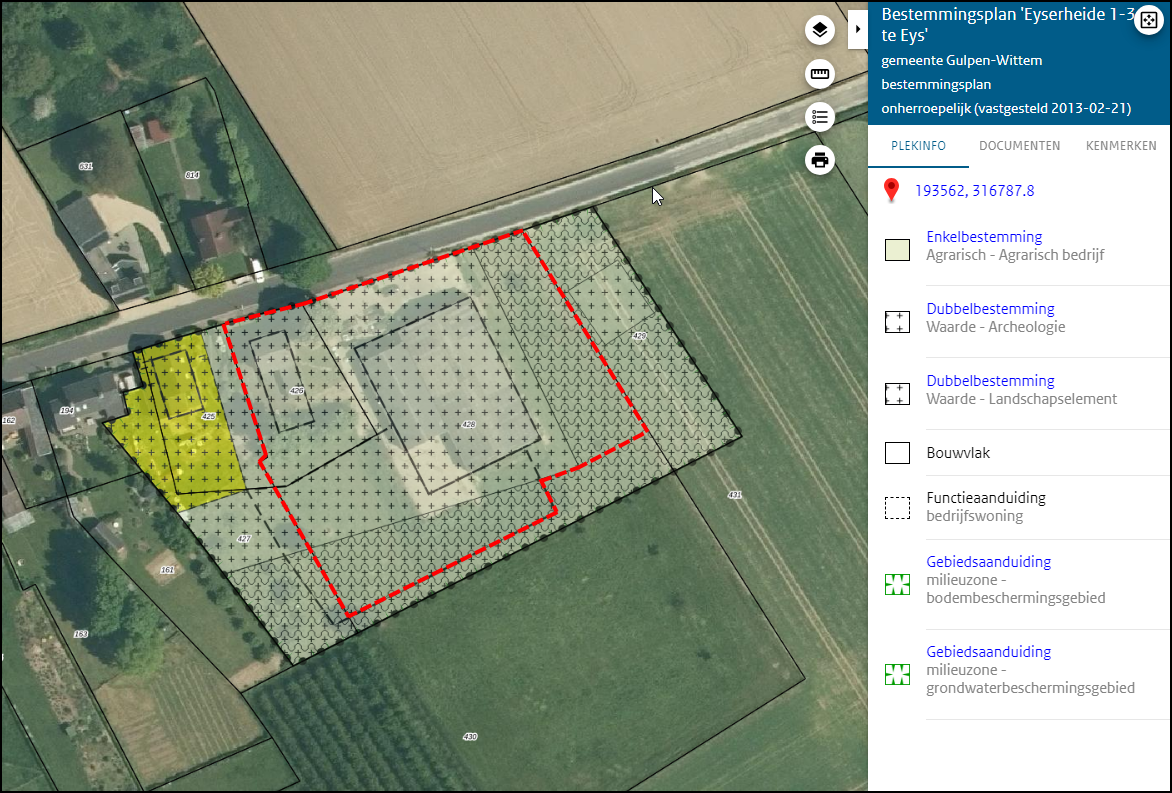The height and width of the screenshot is (793, 1172).
Task: Click parcel 426 on the map
Action: [x=297, y=390]
